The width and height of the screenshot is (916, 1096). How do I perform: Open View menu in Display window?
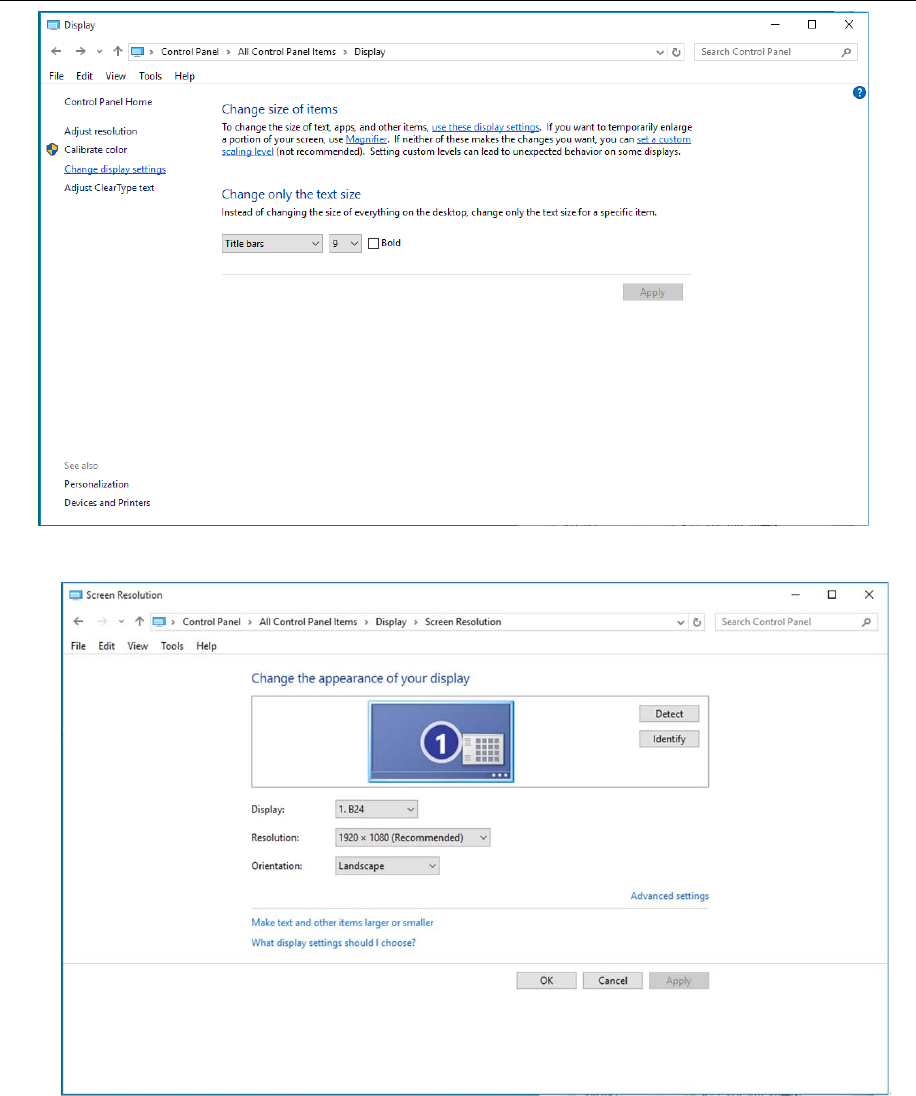pos(115,75)
